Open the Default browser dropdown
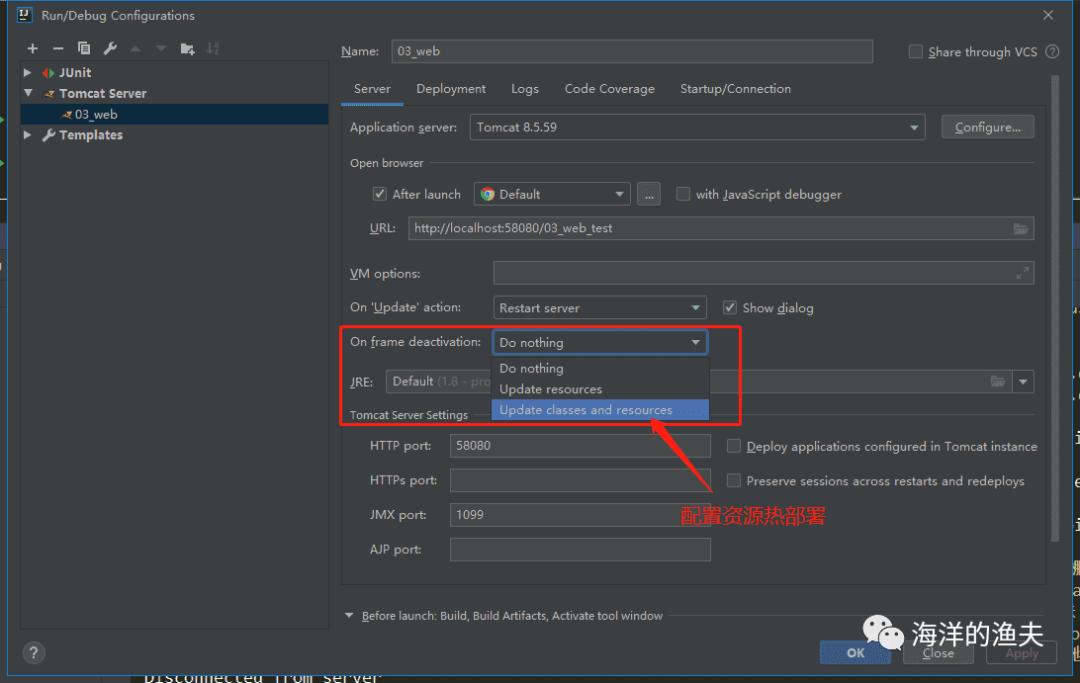The image size is (1080, 683). [552, 195]
